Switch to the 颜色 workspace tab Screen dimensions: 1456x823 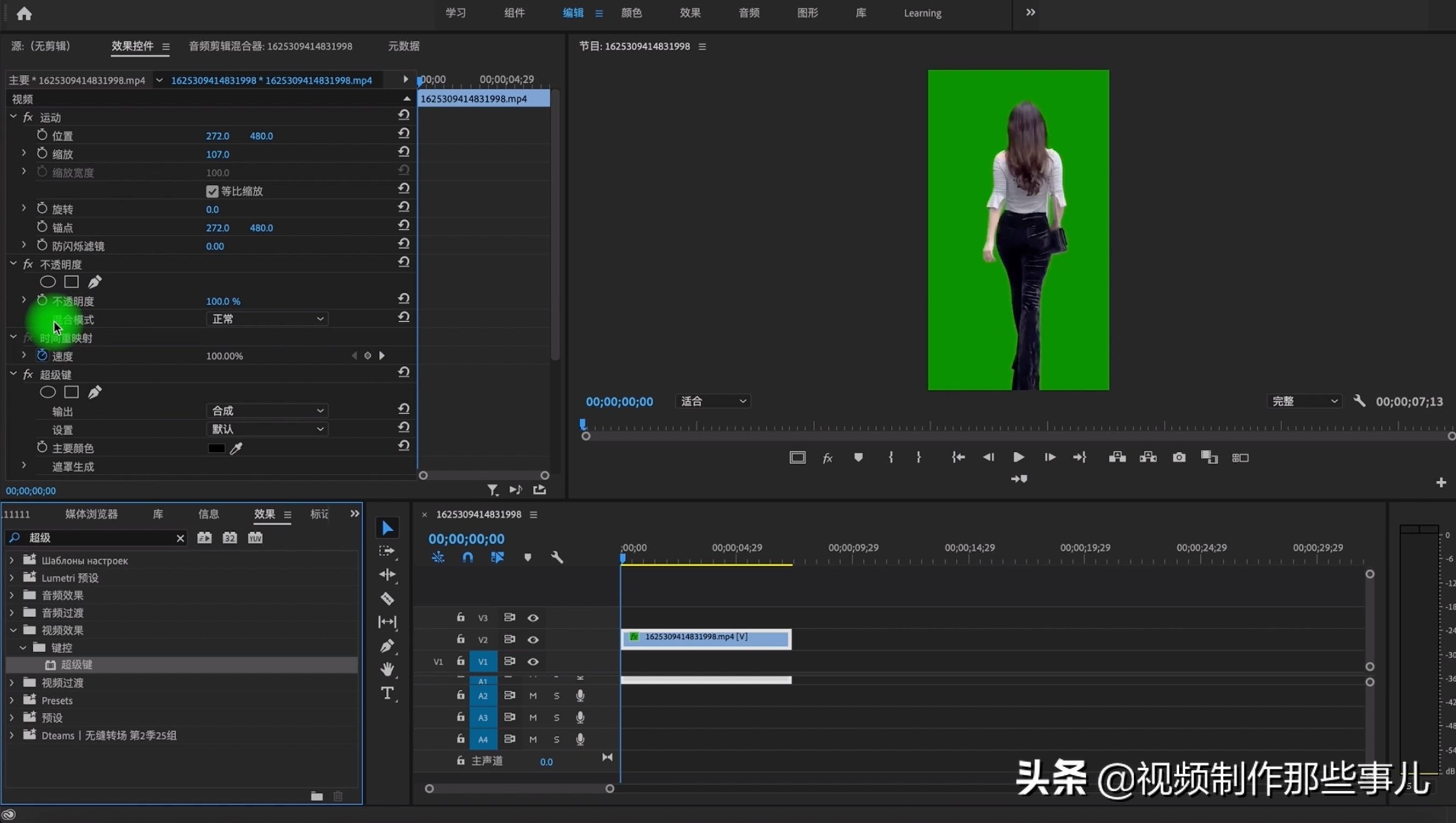tap(631, 12)
